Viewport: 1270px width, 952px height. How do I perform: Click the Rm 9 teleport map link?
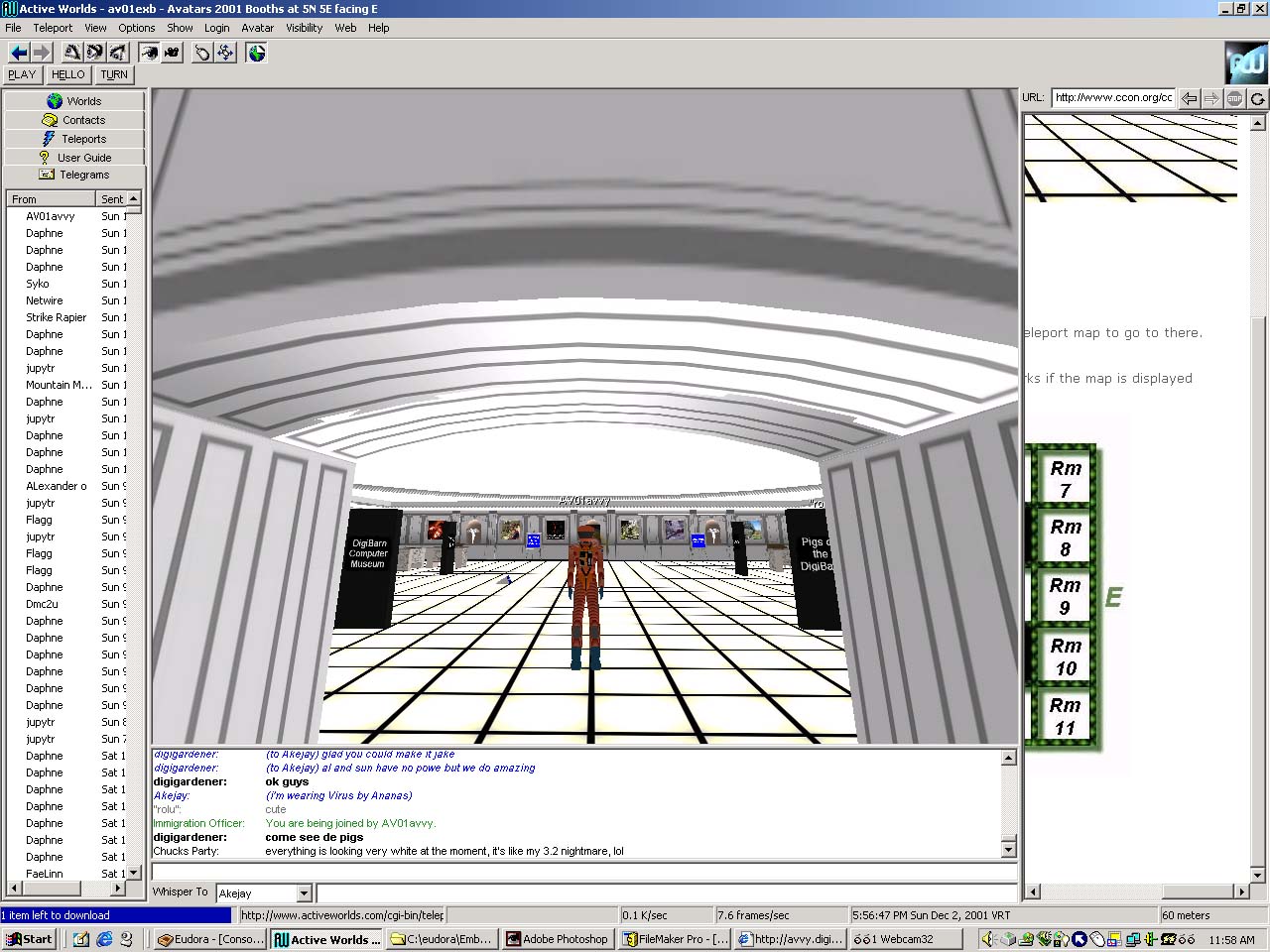pos(1065,596)
